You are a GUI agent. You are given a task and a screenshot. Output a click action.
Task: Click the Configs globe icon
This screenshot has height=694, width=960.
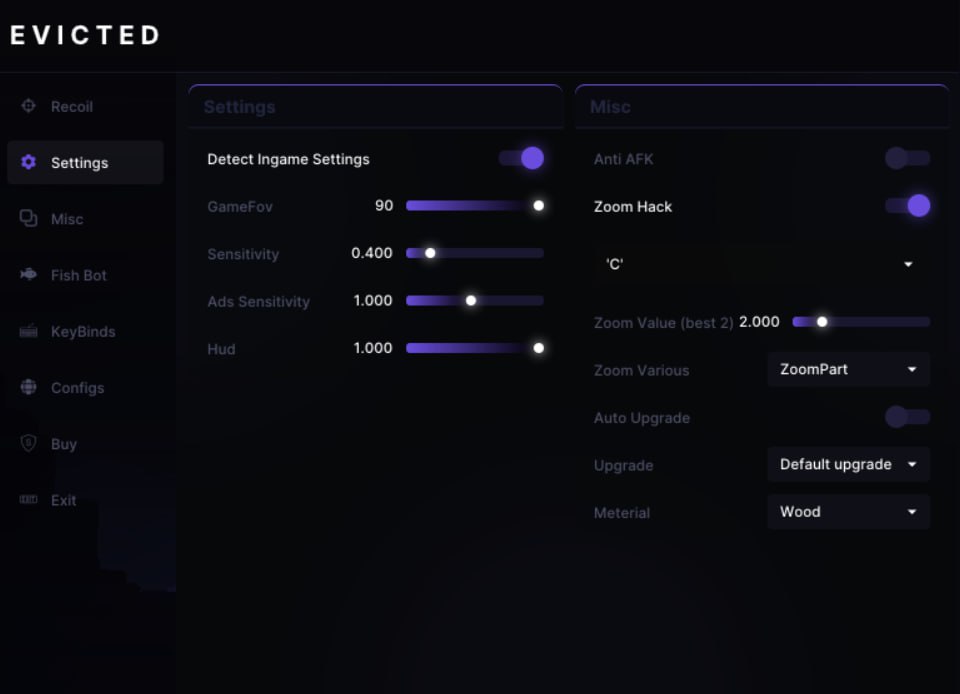click(28, 387)
